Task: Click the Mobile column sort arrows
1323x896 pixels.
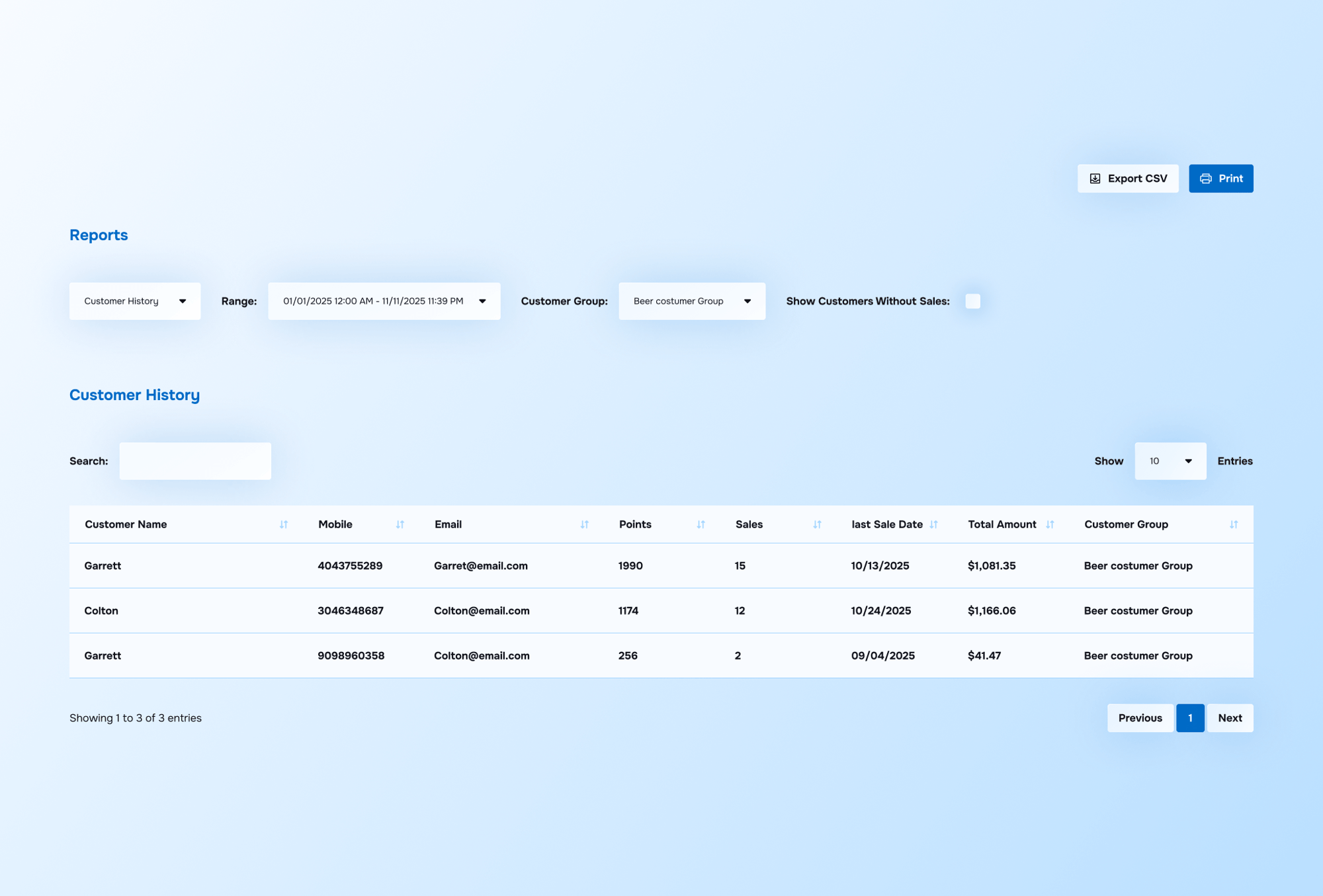Action: pos(400,524)
